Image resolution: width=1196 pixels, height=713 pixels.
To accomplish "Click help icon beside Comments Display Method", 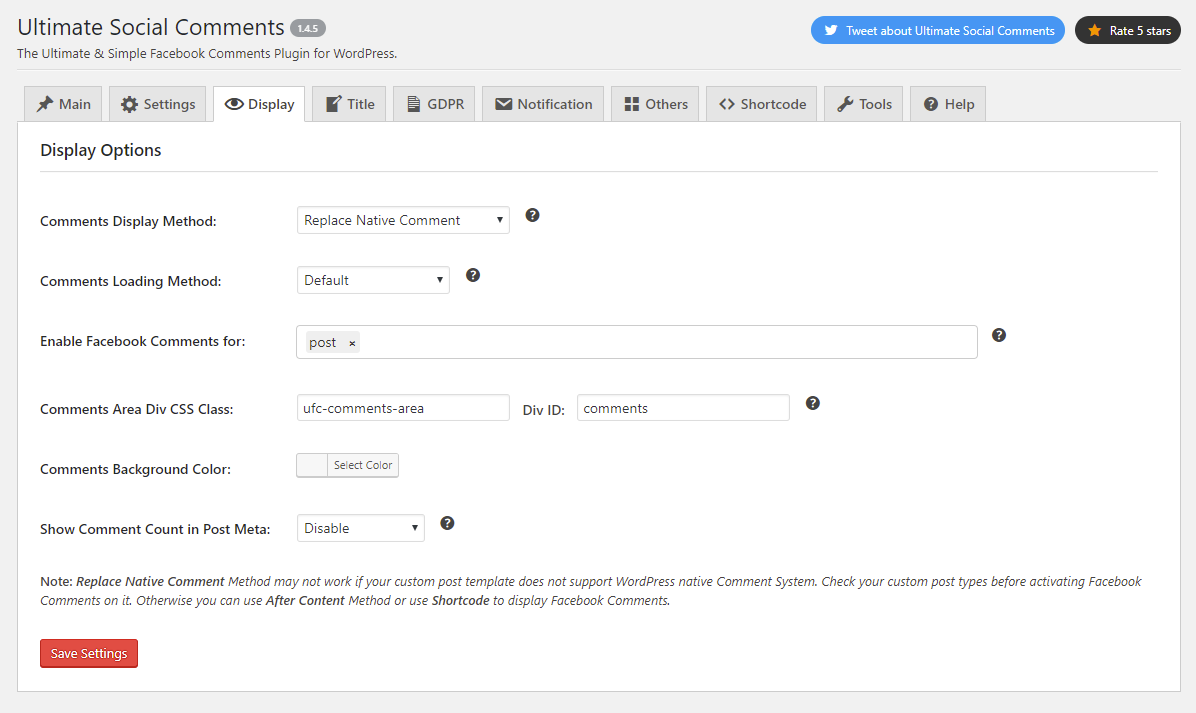I will (533, 215).
